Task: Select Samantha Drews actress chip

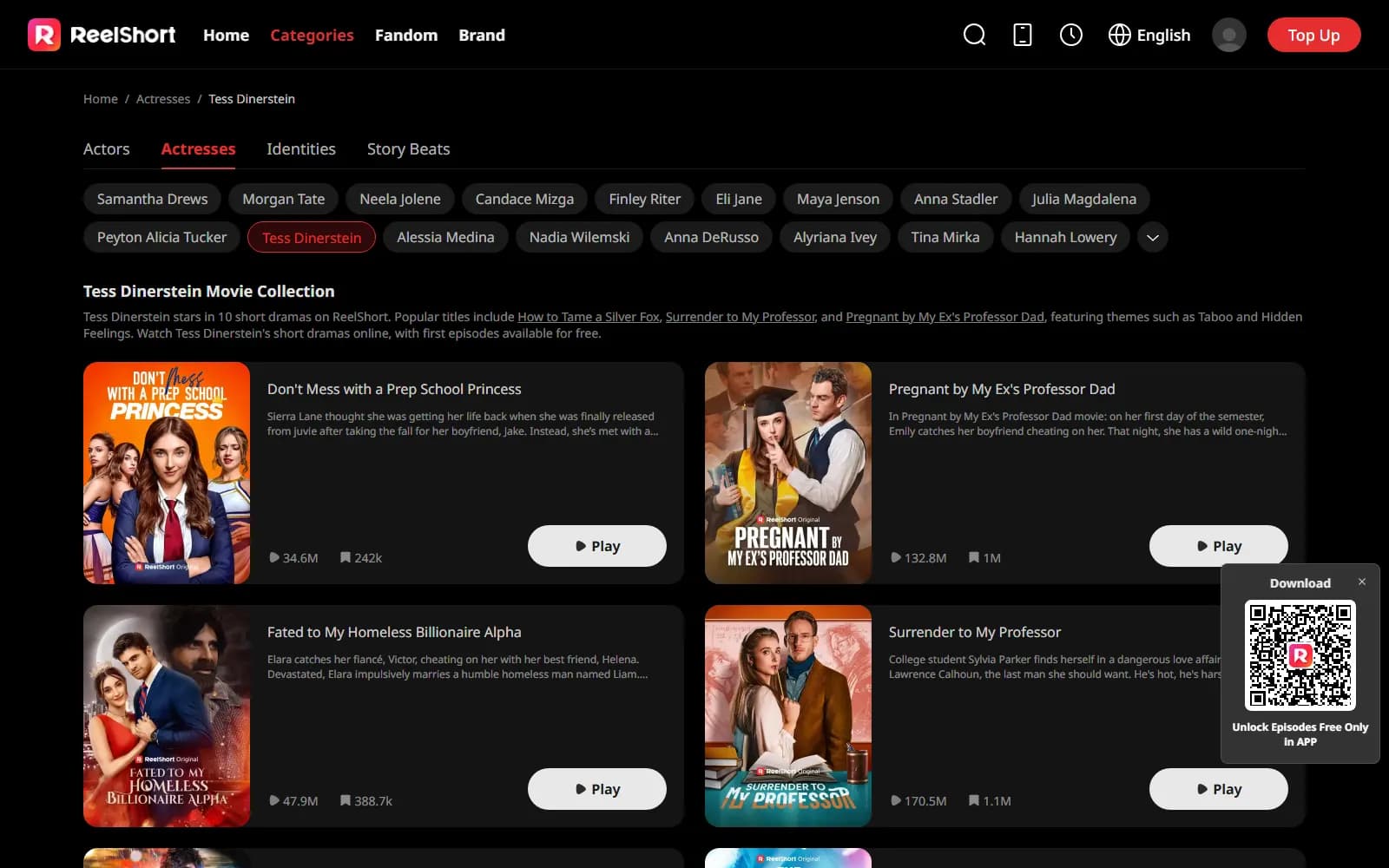Action: coord(152,199)
